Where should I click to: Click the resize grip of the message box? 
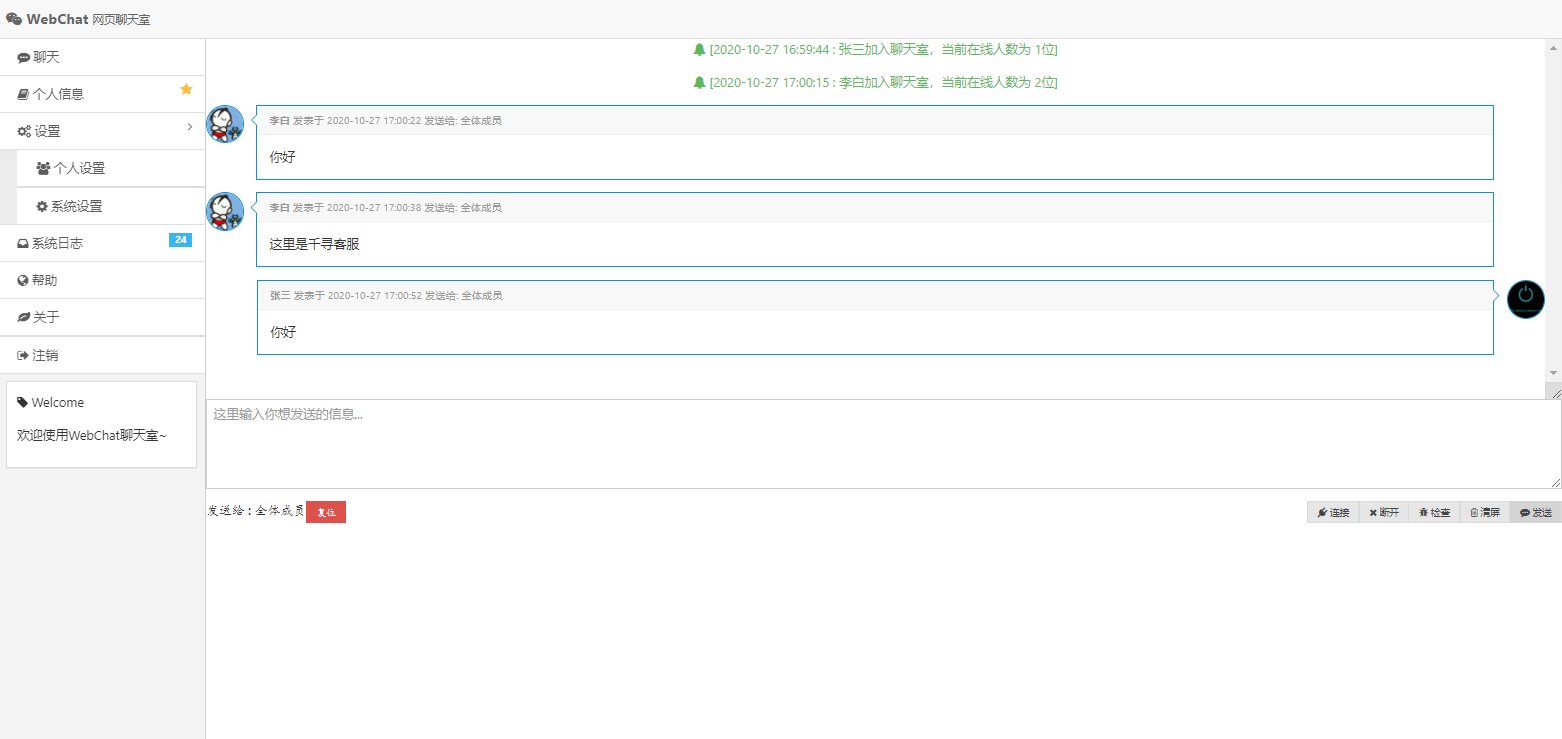[x=1555, y=482]
